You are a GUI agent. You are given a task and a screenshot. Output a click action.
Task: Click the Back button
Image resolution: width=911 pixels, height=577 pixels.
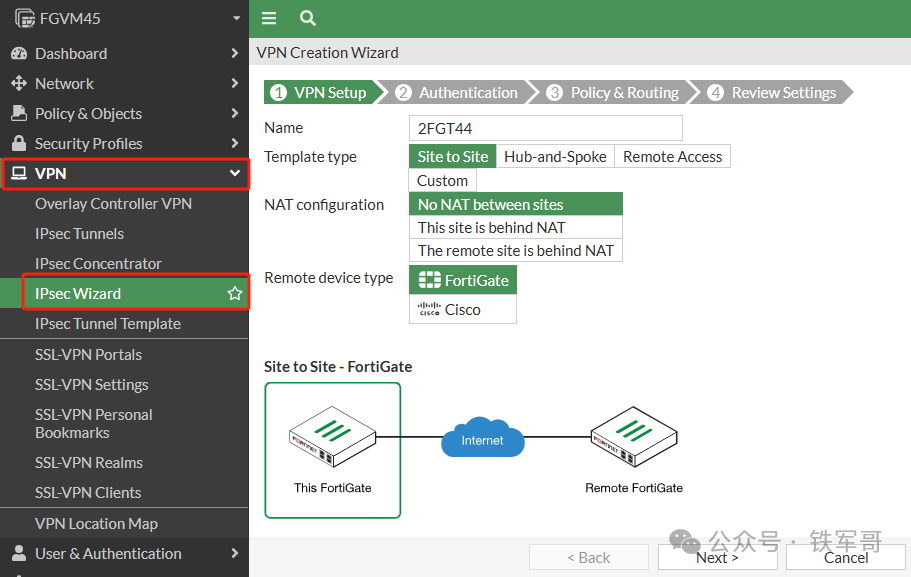click(x=589, y=557)
